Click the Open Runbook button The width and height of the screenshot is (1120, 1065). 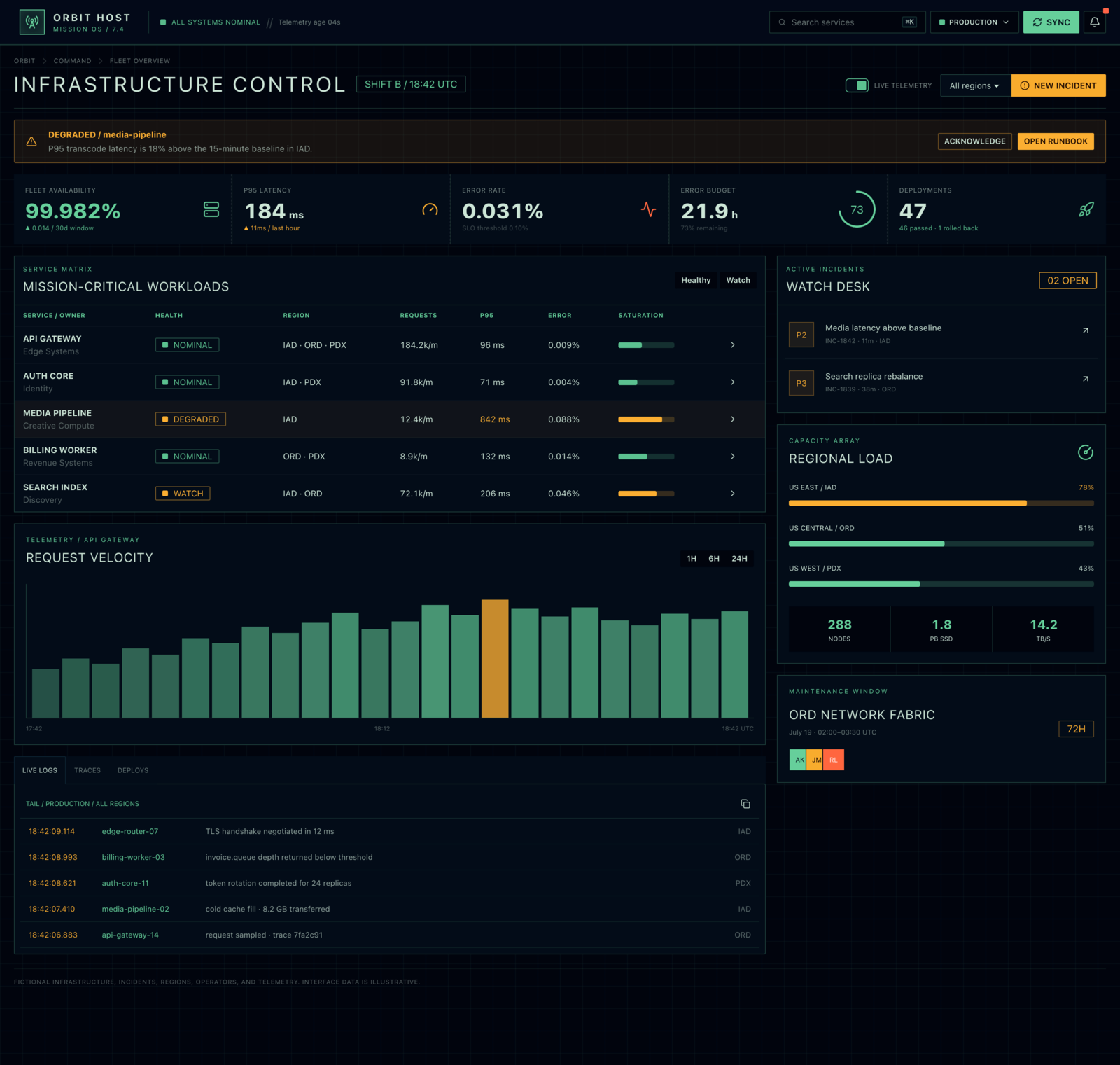(x=1056, y=141)
